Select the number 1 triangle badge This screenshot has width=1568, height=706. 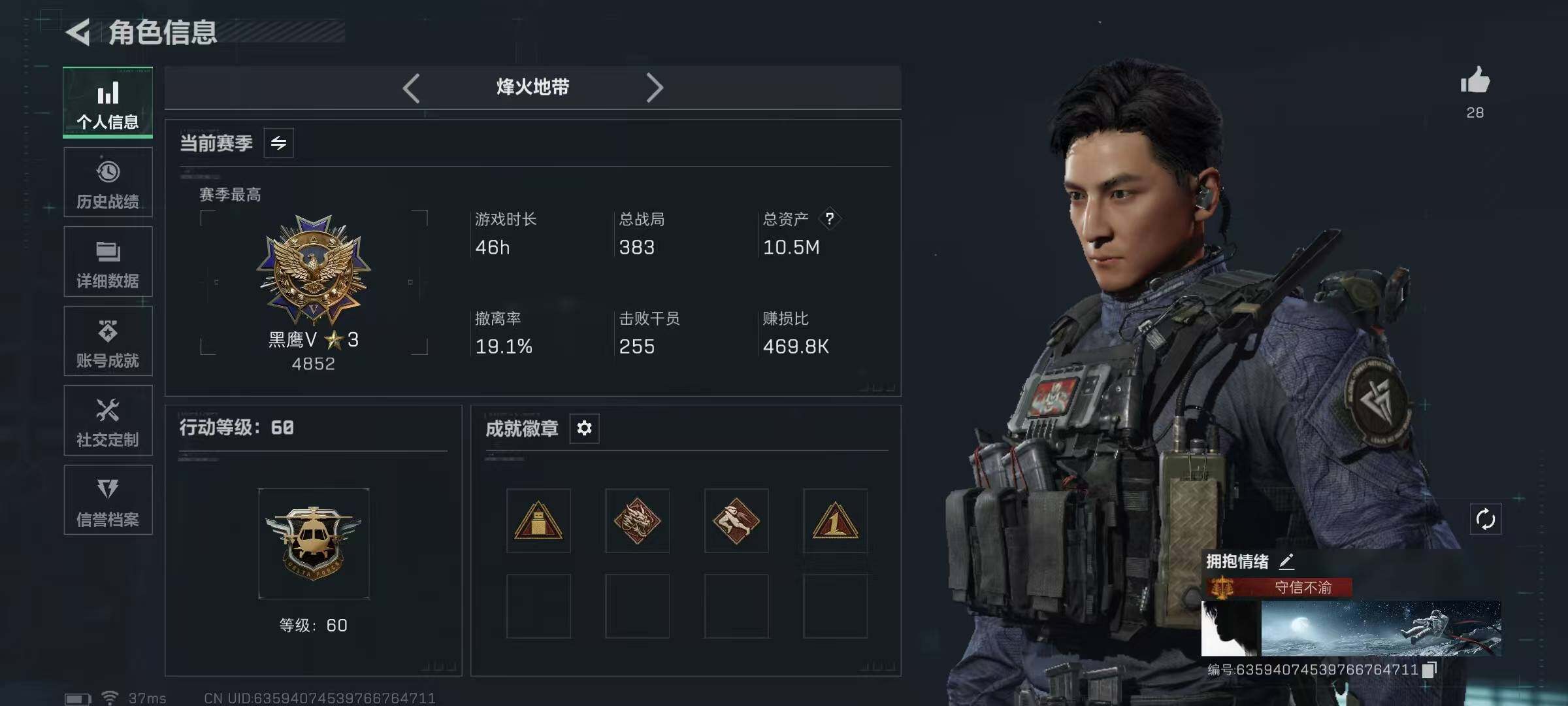click(835, 520)
